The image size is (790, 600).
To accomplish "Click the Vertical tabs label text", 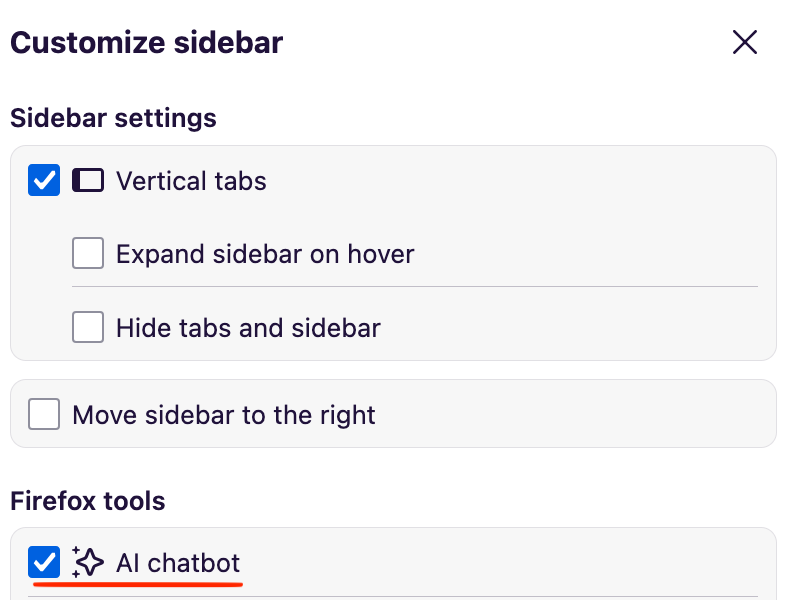I will coord(191,181).
